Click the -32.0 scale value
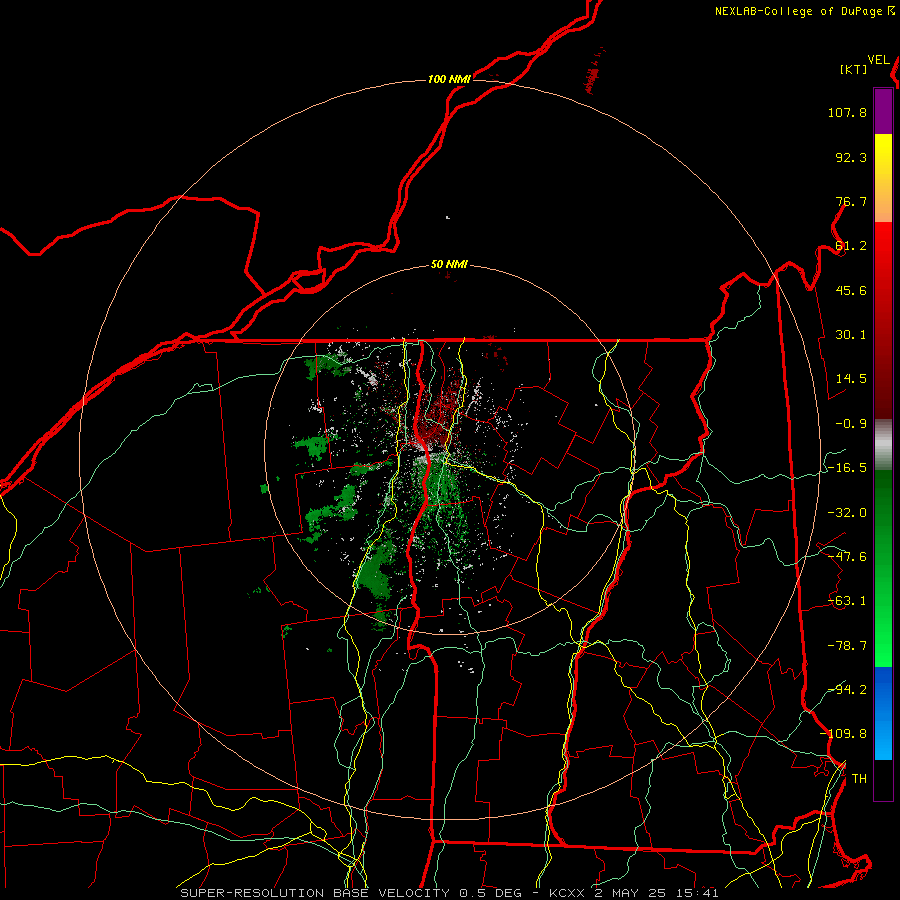 click(x=847, y=513)
